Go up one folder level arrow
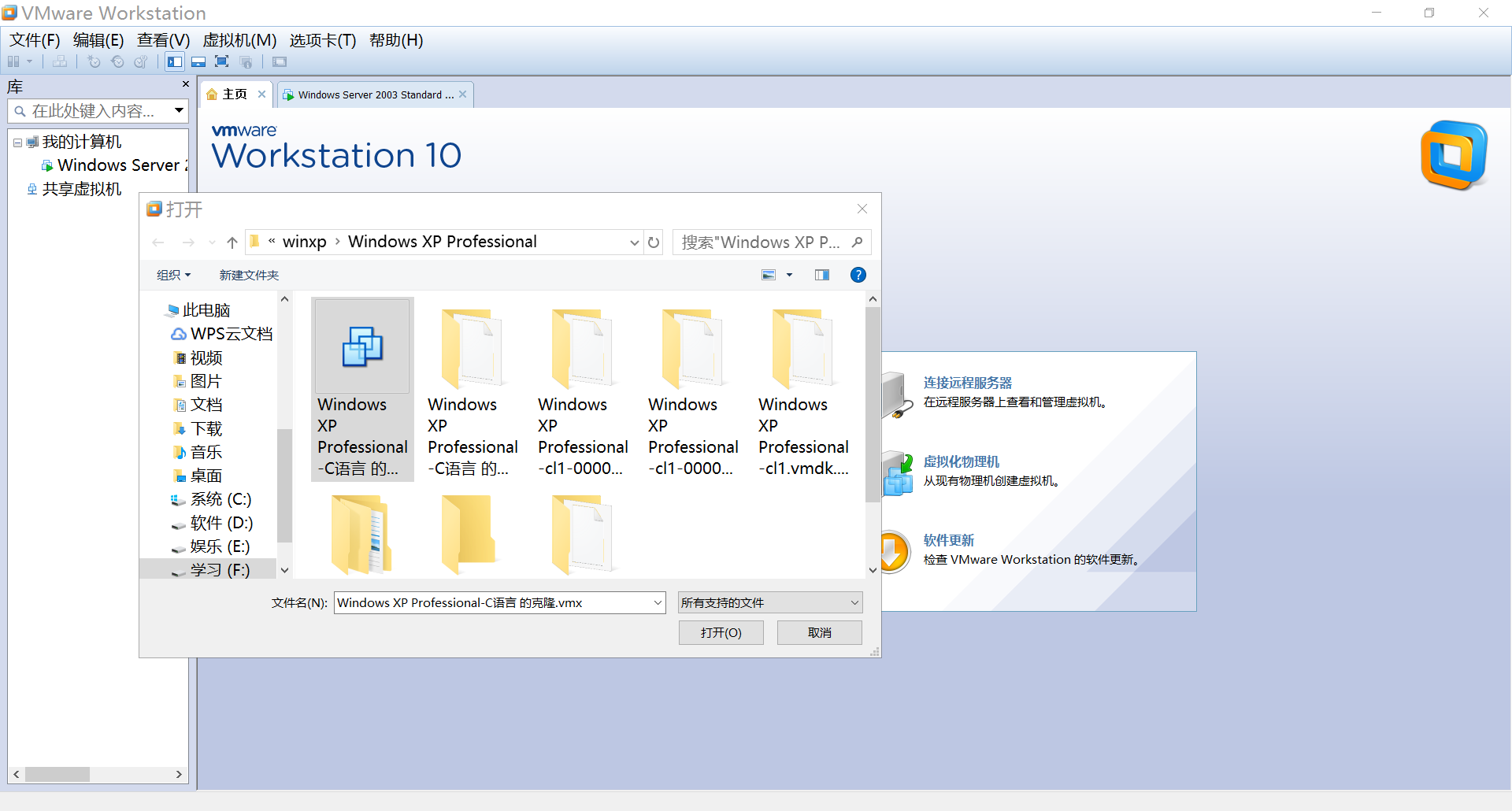 point(232,243)
